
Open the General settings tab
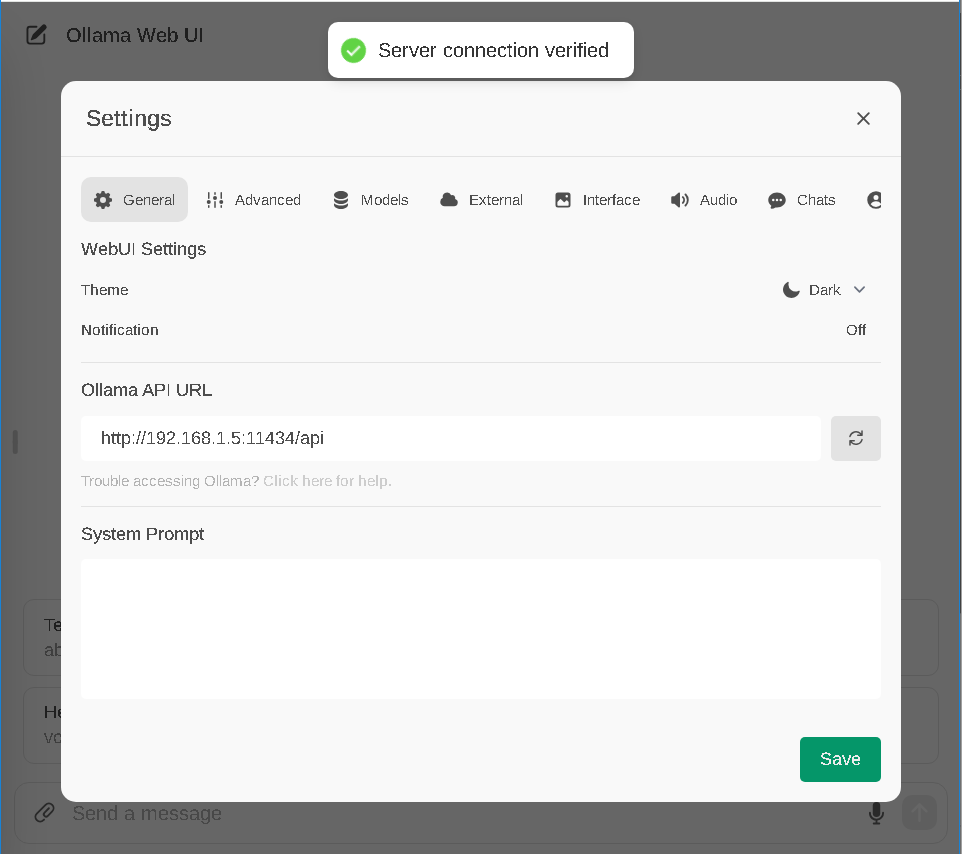click(134, 199)
